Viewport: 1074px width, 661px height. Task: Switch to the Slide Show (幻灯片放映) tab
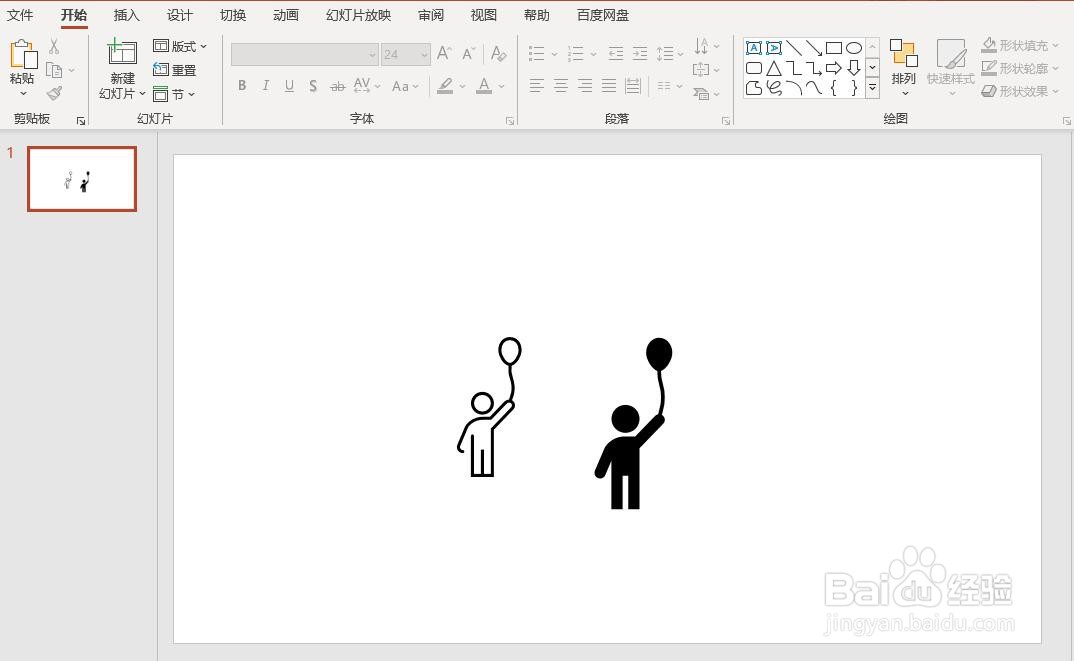[358, 15]
